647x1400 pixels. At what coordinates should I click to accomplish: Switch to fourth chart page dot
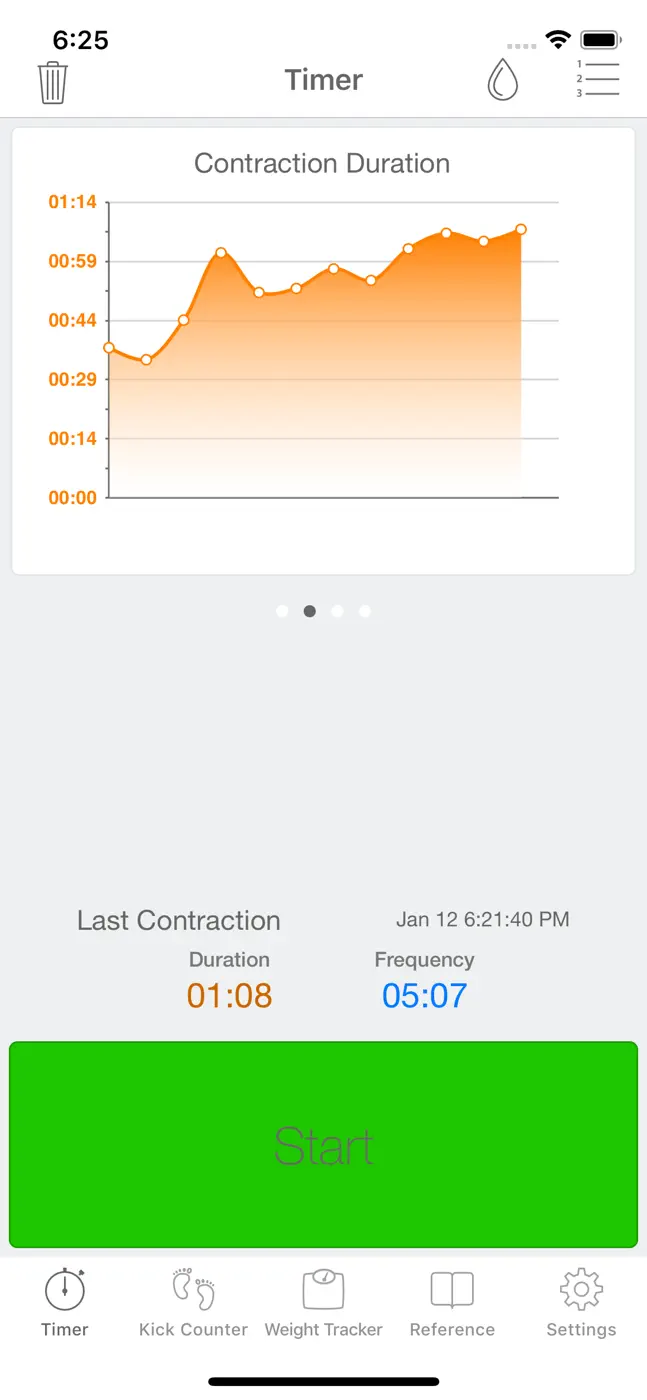pos(365,611)
